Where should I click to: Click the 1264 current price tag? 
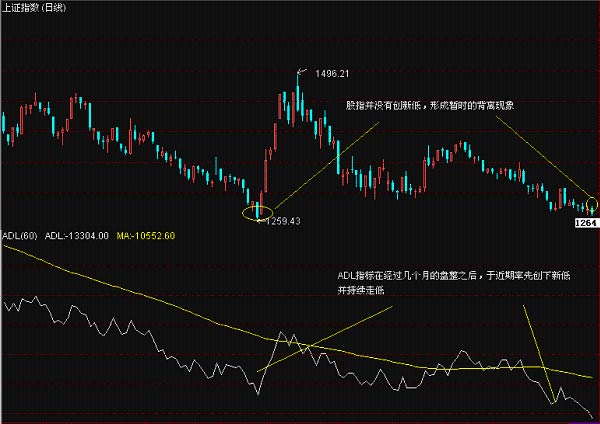(x=586, y=223)
